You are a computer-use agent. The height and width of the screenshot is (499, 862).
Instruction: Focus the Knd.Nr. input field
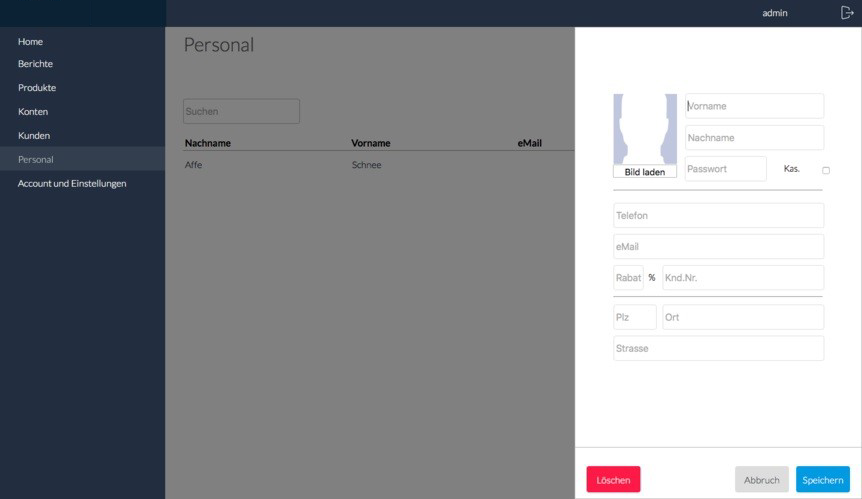pyautogui.click(x=743, y=278)
